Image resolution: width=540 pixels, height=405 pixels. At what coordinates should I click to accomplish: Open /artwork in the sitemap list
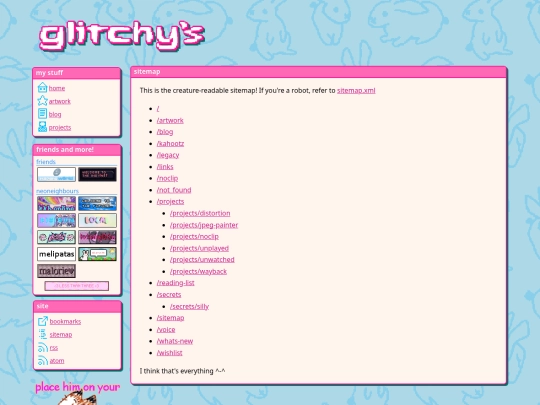(170, 120)
